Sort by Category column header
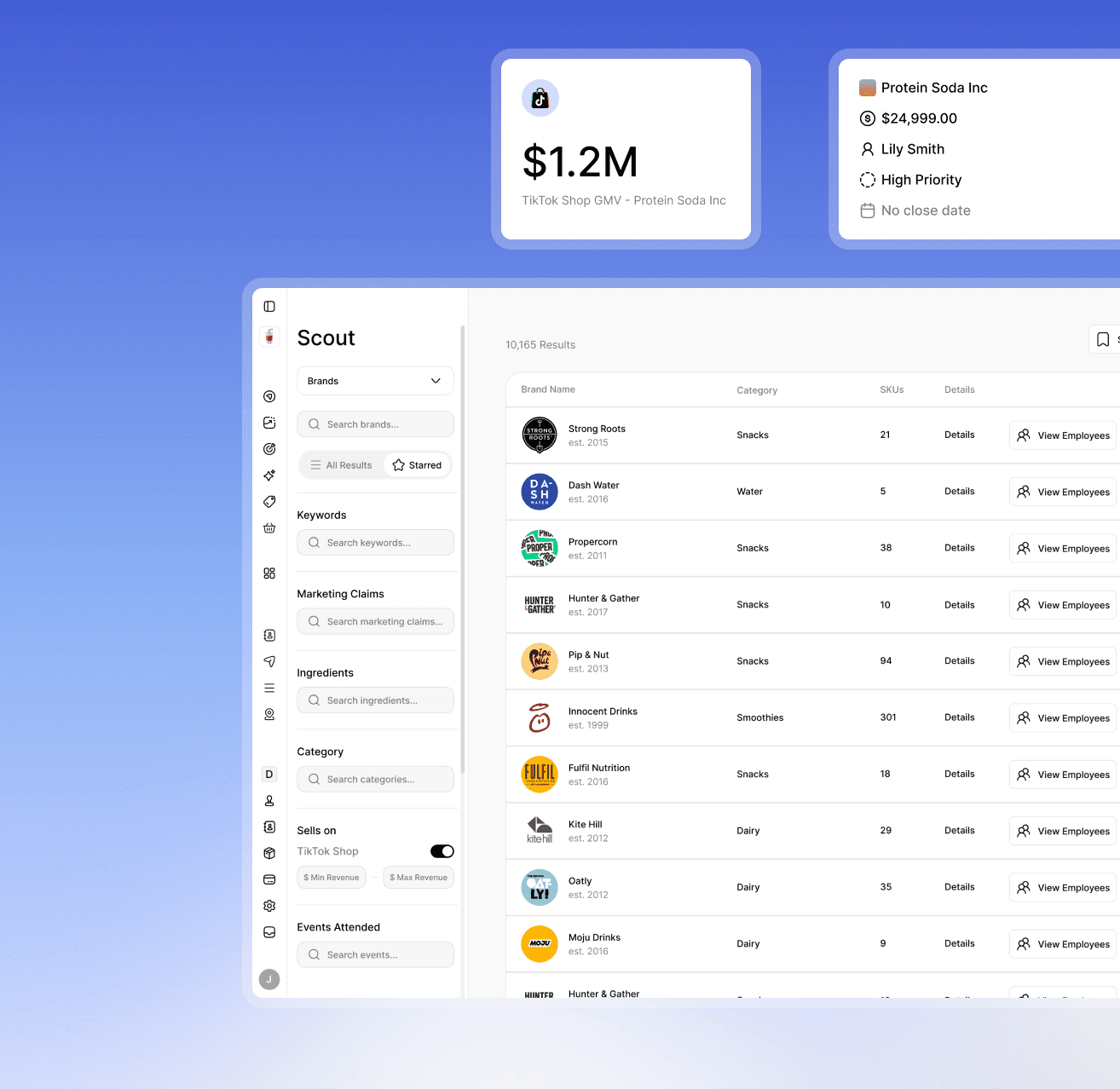 point(757,390)
